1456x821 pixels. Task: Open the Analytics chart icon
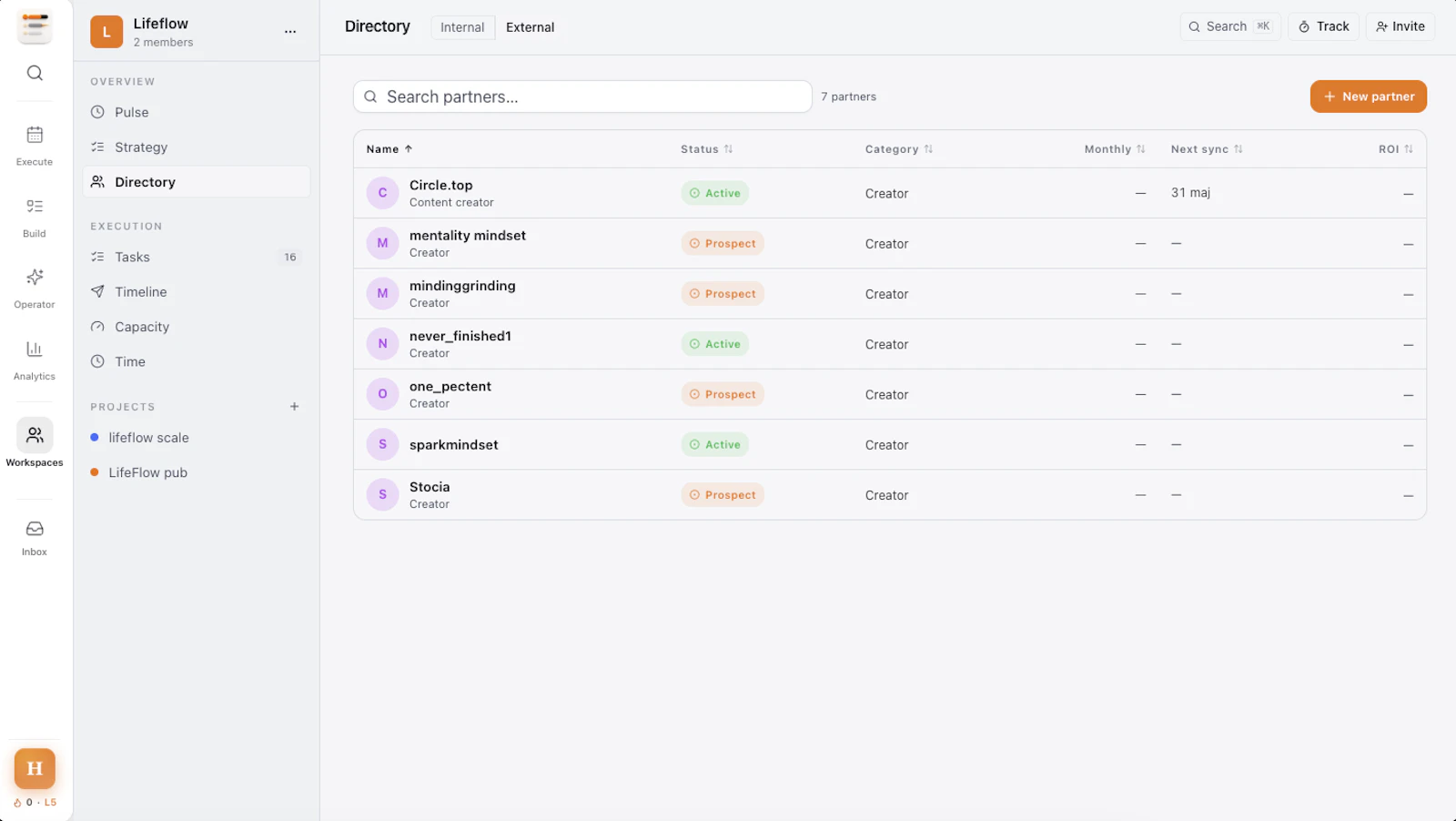click(x=35, y=349)
